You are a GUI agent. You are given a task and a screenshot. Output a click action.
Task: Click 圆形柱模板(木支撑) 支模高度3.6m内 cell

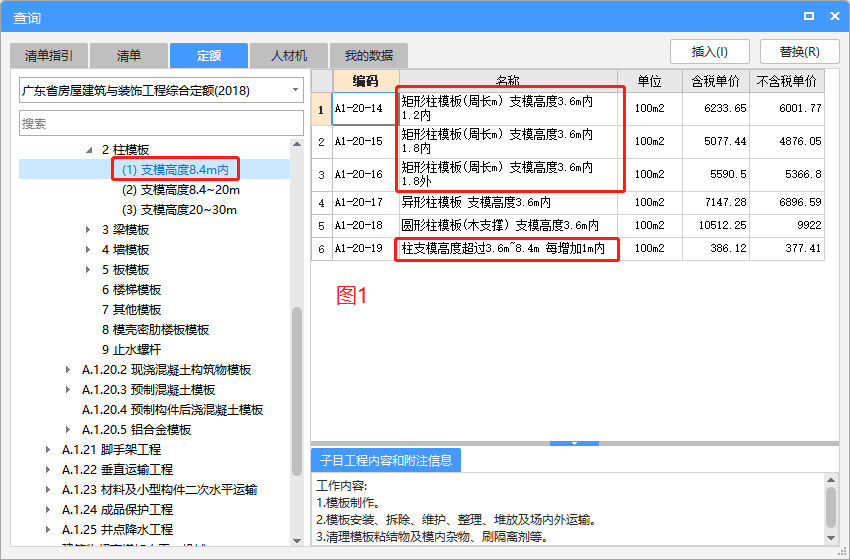tap(508, 226)
